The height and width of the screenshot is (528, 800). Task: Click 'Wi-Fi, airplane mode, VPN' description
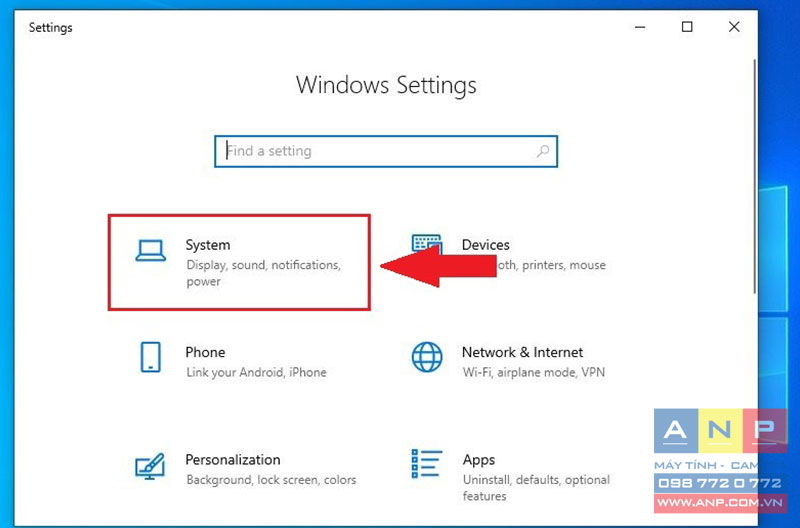click(534, 372)
